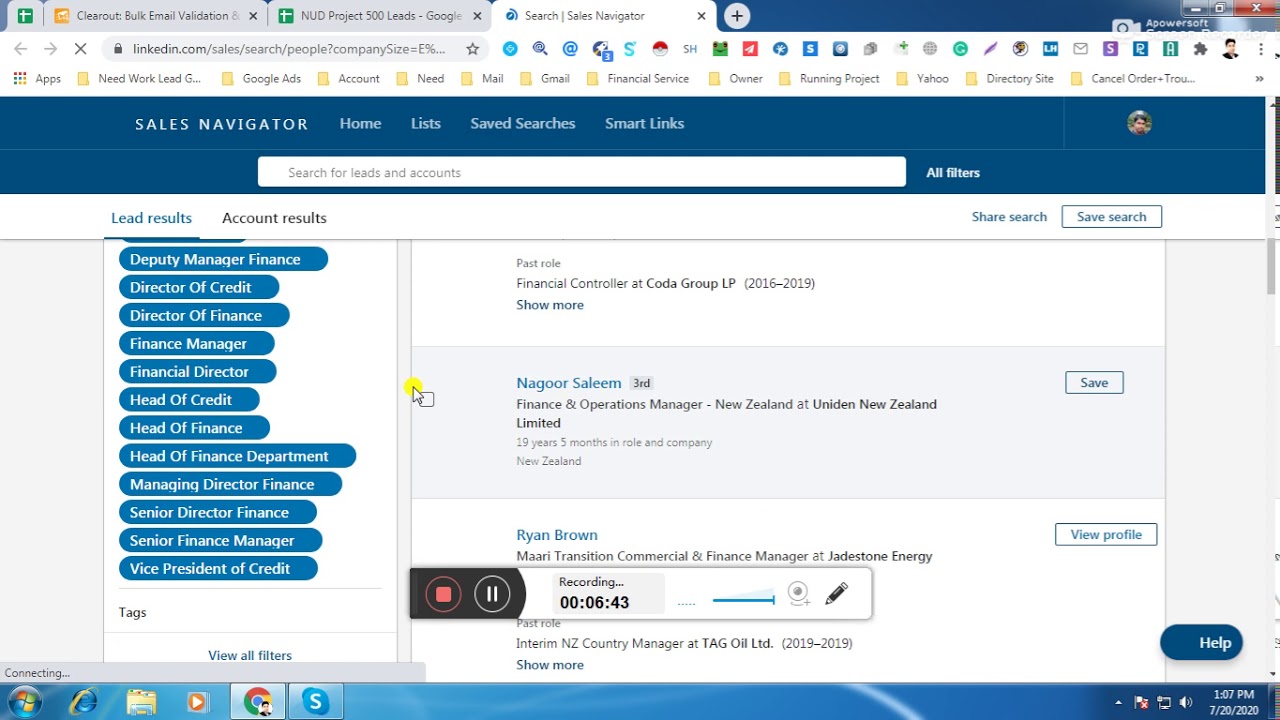Open a new Chrome tab
Viewport: 1280px width, 720px height.
point(737,16)
